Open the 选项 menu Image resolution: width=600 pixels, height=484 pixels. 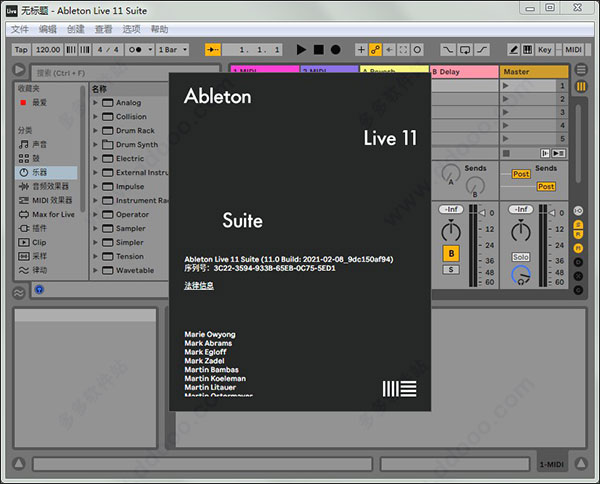131,29
